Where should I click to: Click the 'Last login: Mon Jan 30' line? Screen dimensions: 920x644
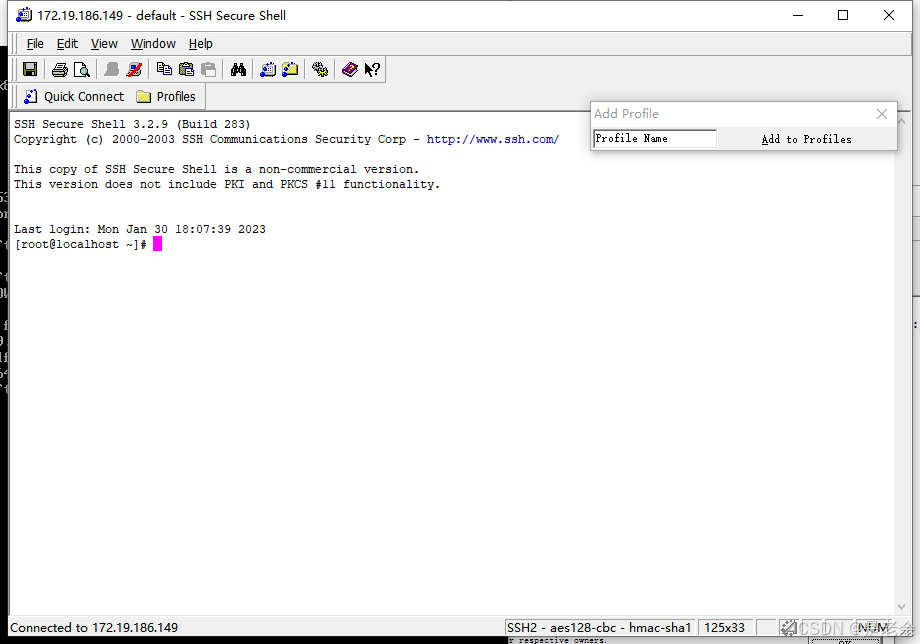click(140, 229)
